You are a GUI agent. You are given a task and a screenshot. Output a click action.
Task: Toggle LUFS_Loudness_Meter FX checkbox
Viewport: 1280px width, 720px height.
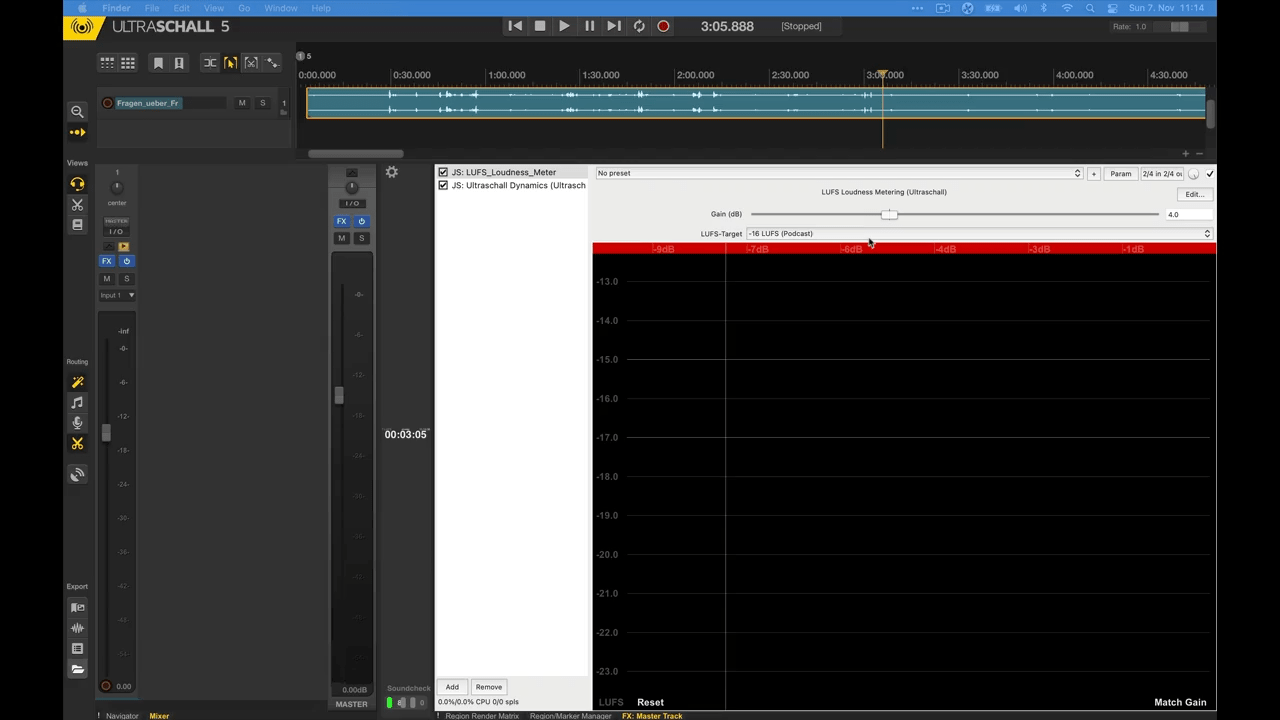pyautogui.click(x=443, y=172)
